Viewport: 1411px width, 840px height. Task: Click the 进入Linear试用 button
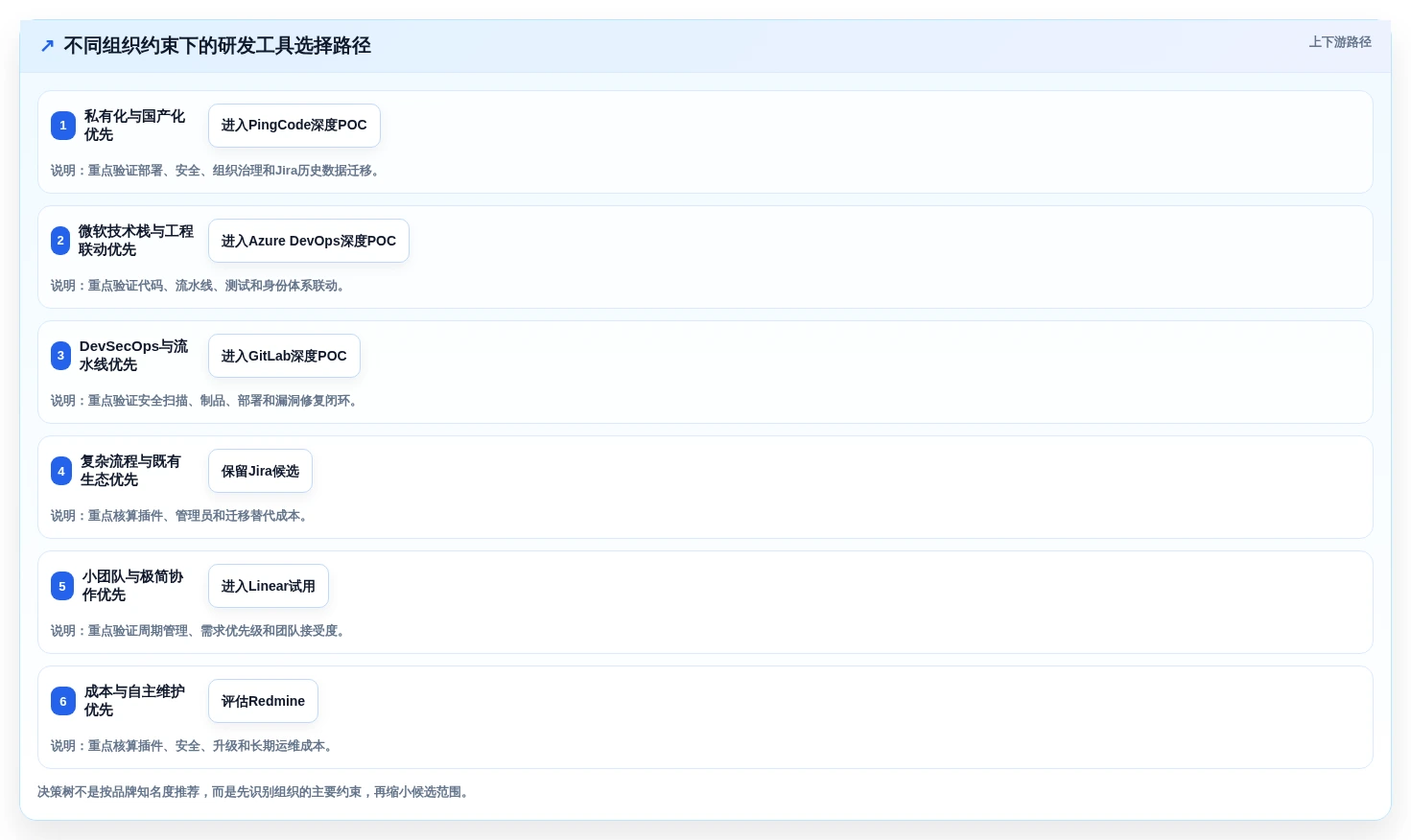tap(269, 586)
